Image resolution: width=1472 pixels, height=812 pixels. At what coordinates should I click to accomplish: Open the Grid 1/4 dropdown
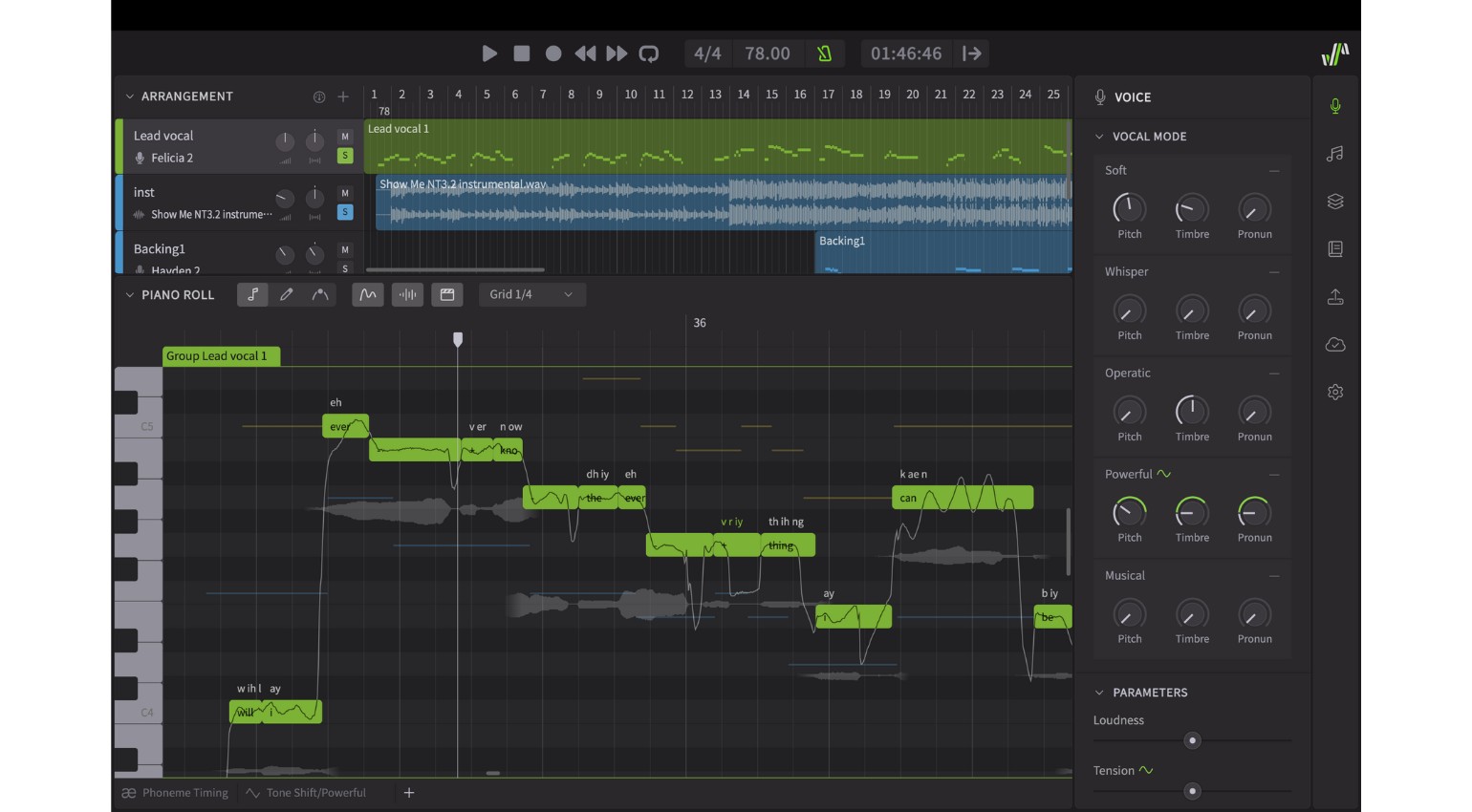tap(531, 294)
